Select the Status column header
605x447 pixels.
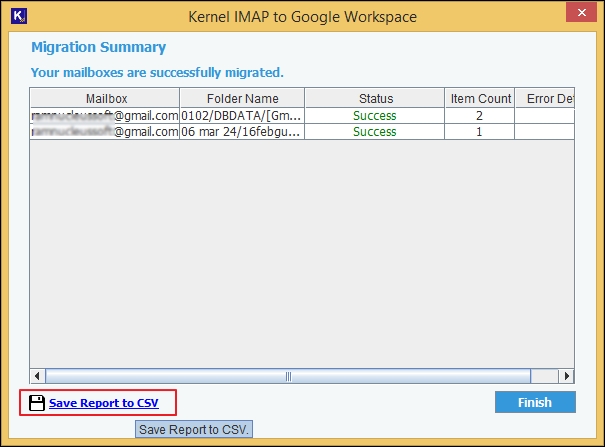[x=375, y=98]
